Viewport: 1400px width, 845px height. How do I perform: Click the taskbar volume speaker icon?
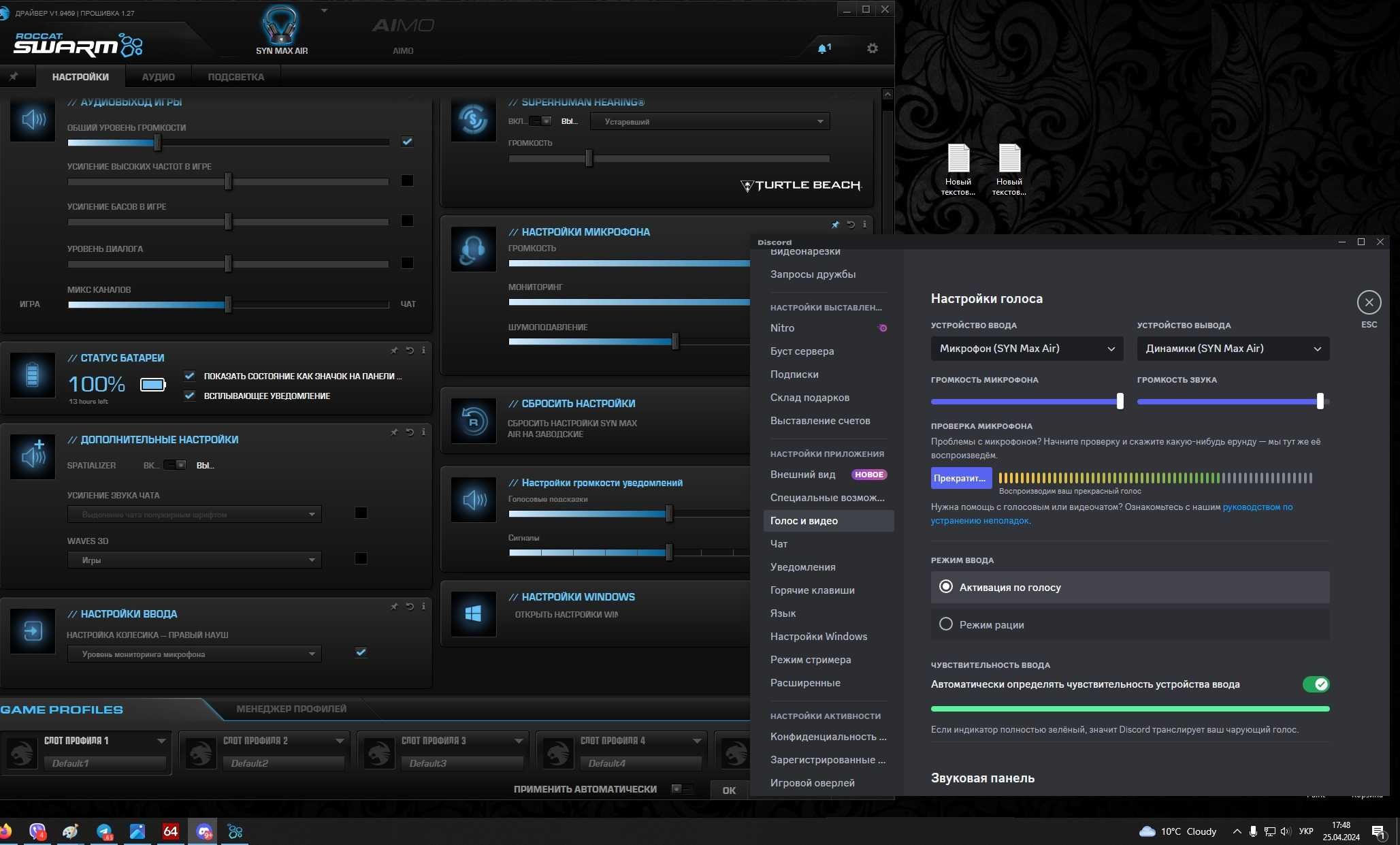coord(1285,831)
